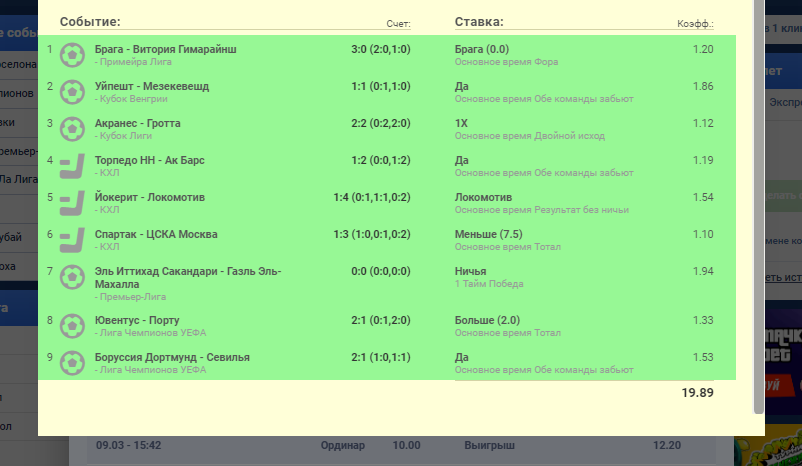This screenshot has width=802, height=466.
Task: Click the total coefficient 19.89
Action: point(697,392)
